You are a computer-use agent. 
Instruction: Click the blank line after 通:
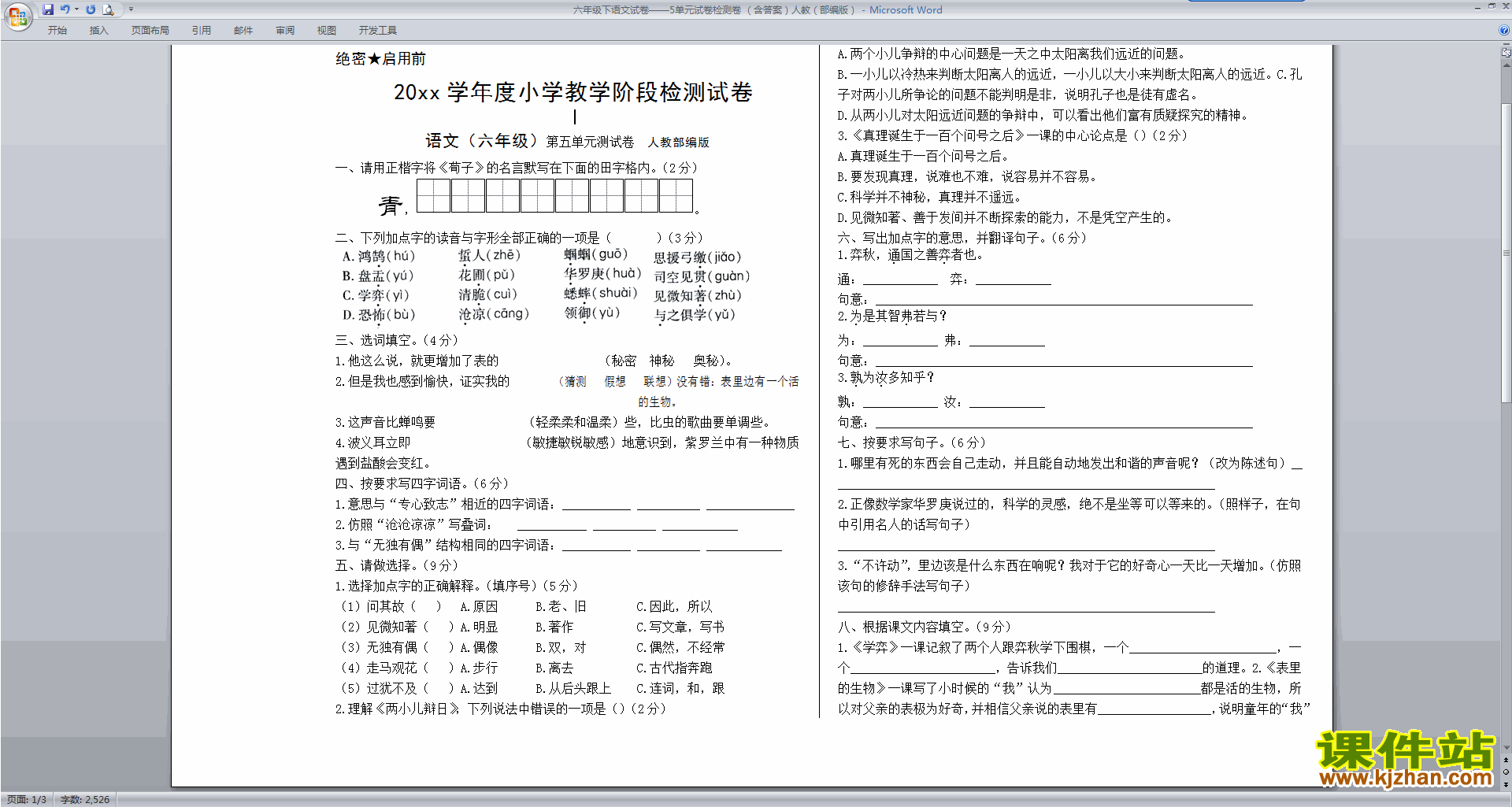(x=900, y=279)
